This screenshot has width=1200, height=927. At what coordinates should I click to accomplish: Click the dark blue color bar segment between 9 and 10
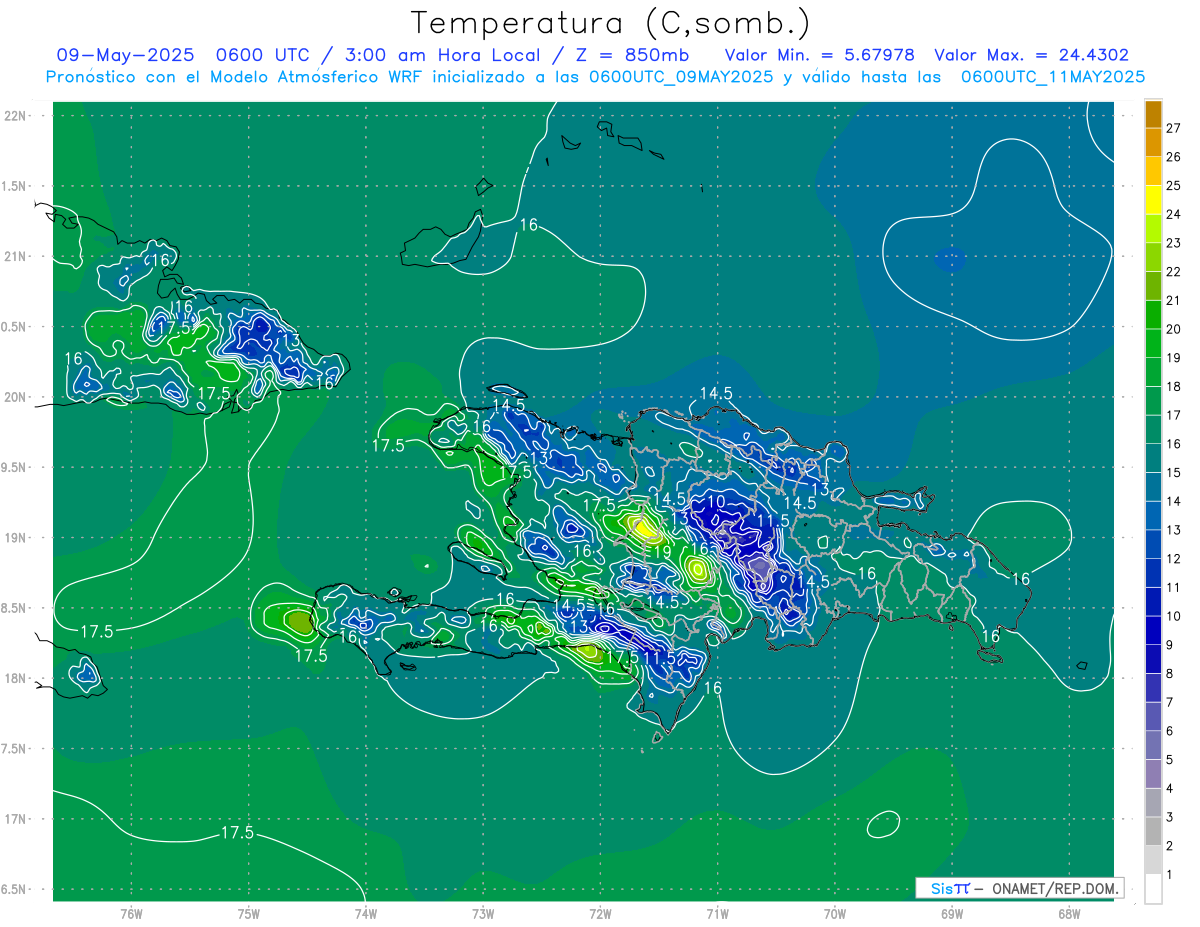[1153, 631]
